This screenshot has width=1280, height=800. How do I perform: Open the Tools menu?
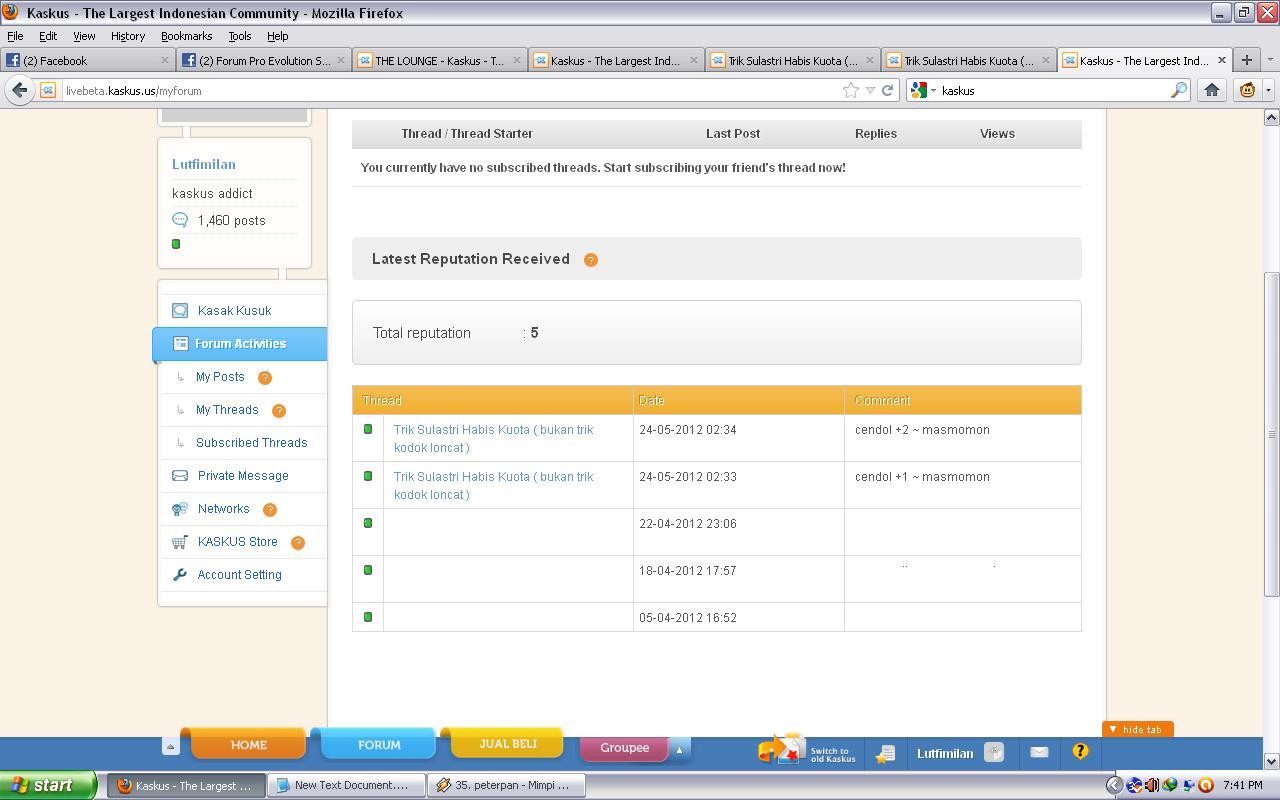240,36
